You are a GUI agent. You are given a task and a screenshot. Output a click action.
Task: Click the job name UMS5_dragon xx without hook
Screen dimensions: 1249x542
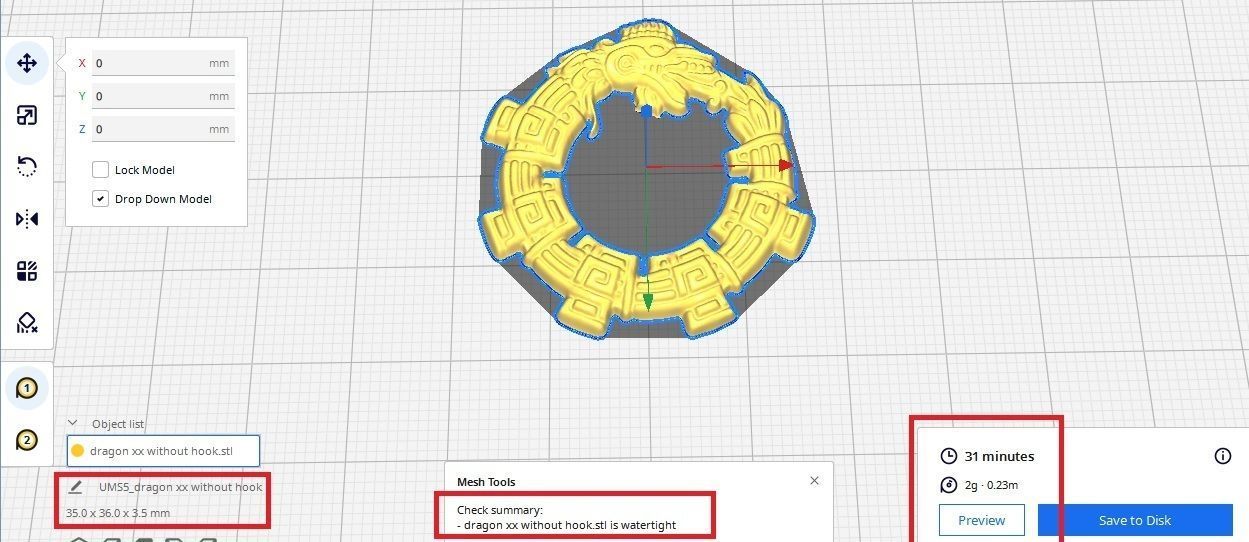tap(180, 487)
